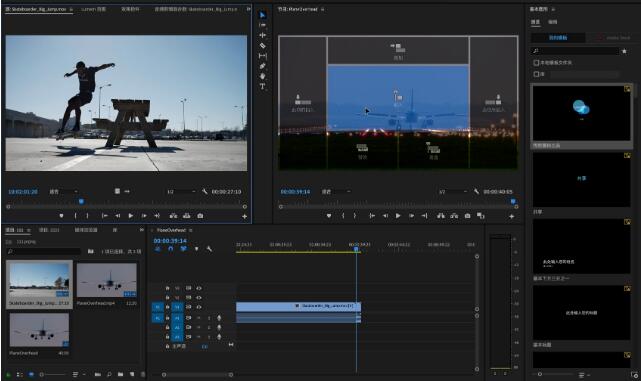The height and width of the screenshot is (381, 641).
Task: Toggle V1 track output eye icon
Action: (x=199, y=307)
